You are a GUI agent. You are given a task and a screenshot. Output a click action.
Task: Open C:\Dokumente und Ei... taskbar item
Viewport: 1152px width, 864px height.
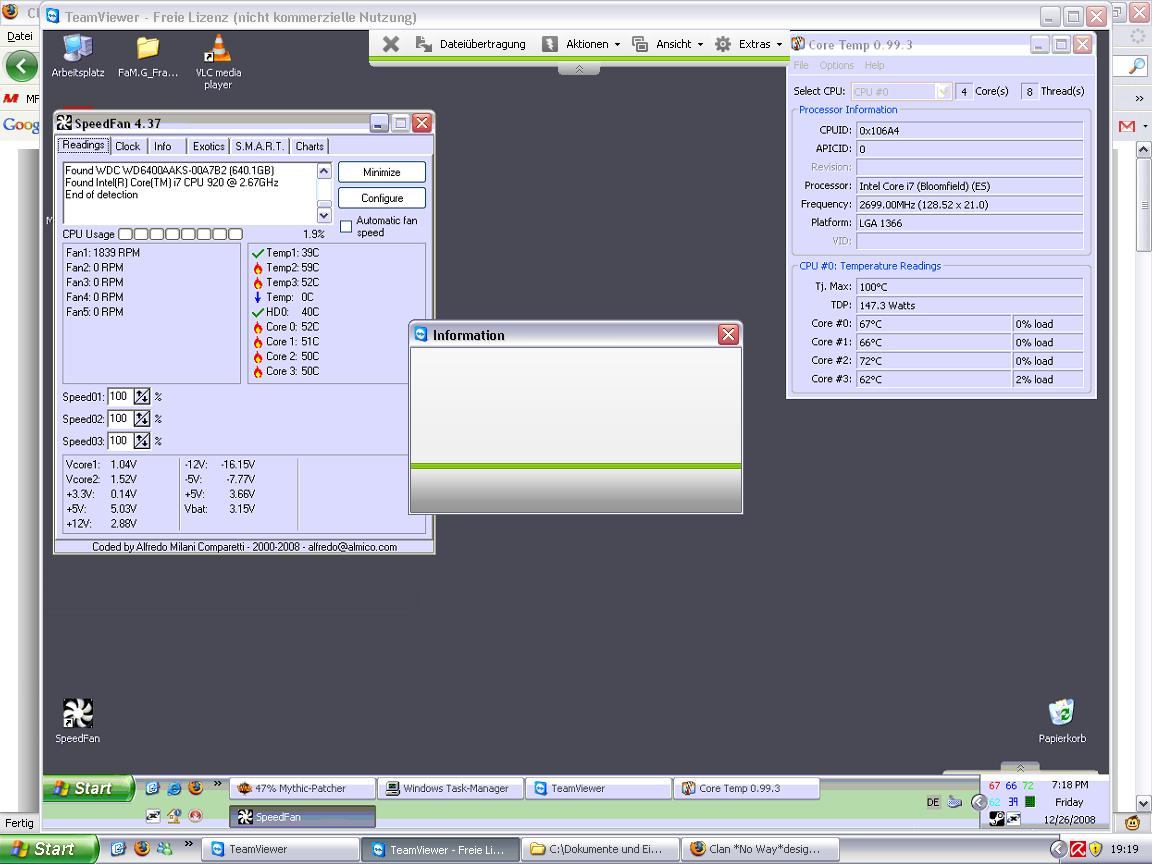600,849
